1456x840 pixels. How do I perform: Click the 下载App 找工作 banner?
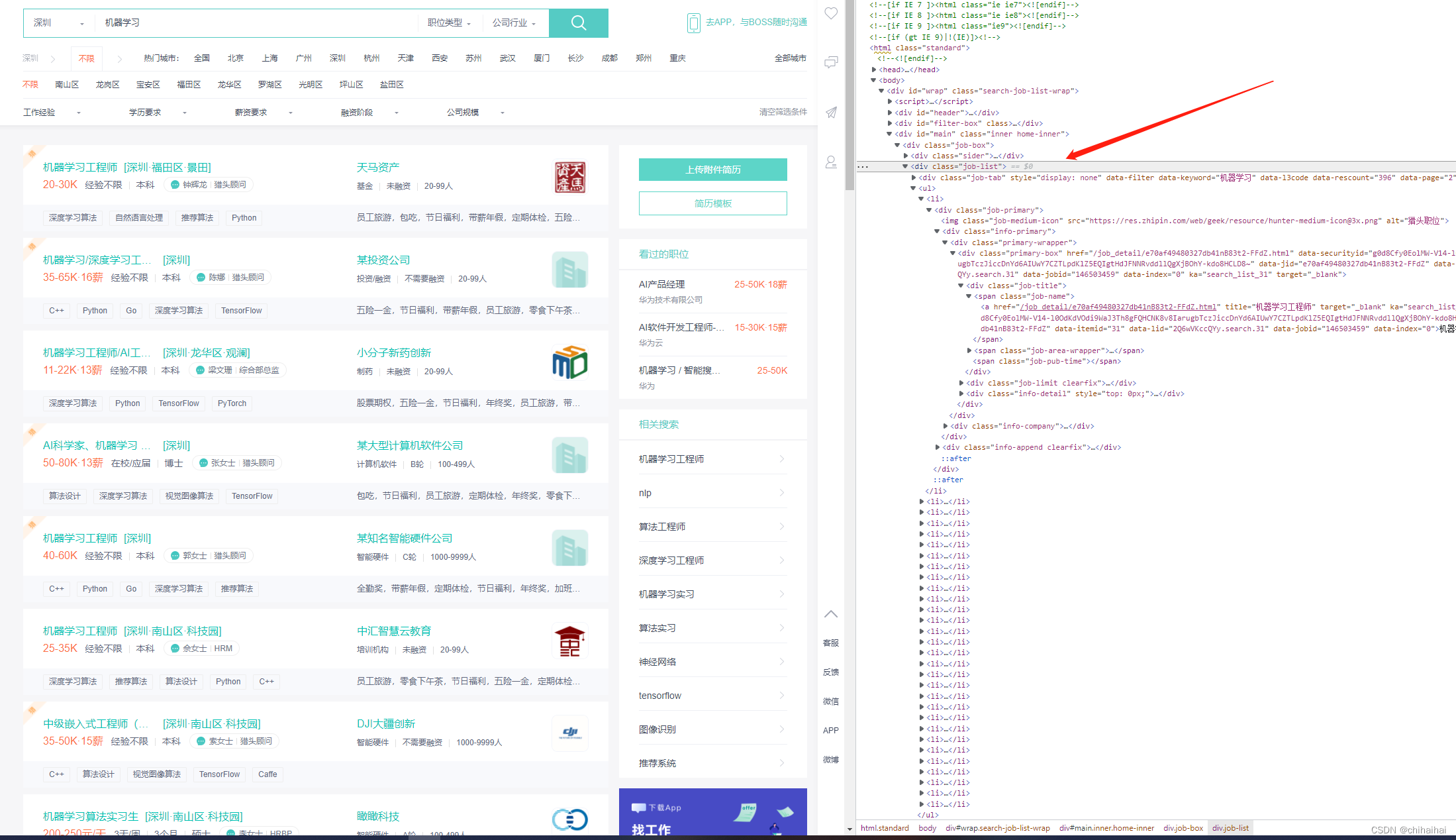[712, 812]
